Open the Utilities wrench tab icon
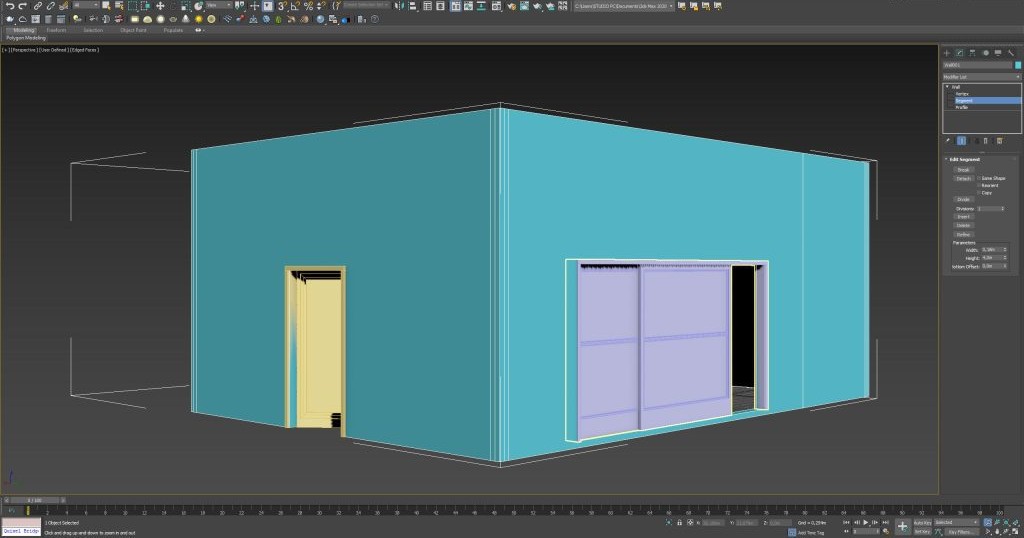 (x=1011, y=53)
